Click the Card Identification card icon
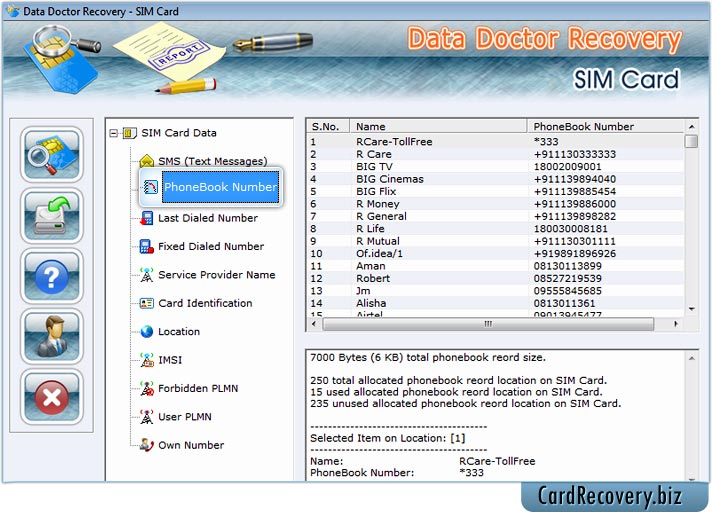The width and height of the screenshot is (712, 512). tap(147, 303)
